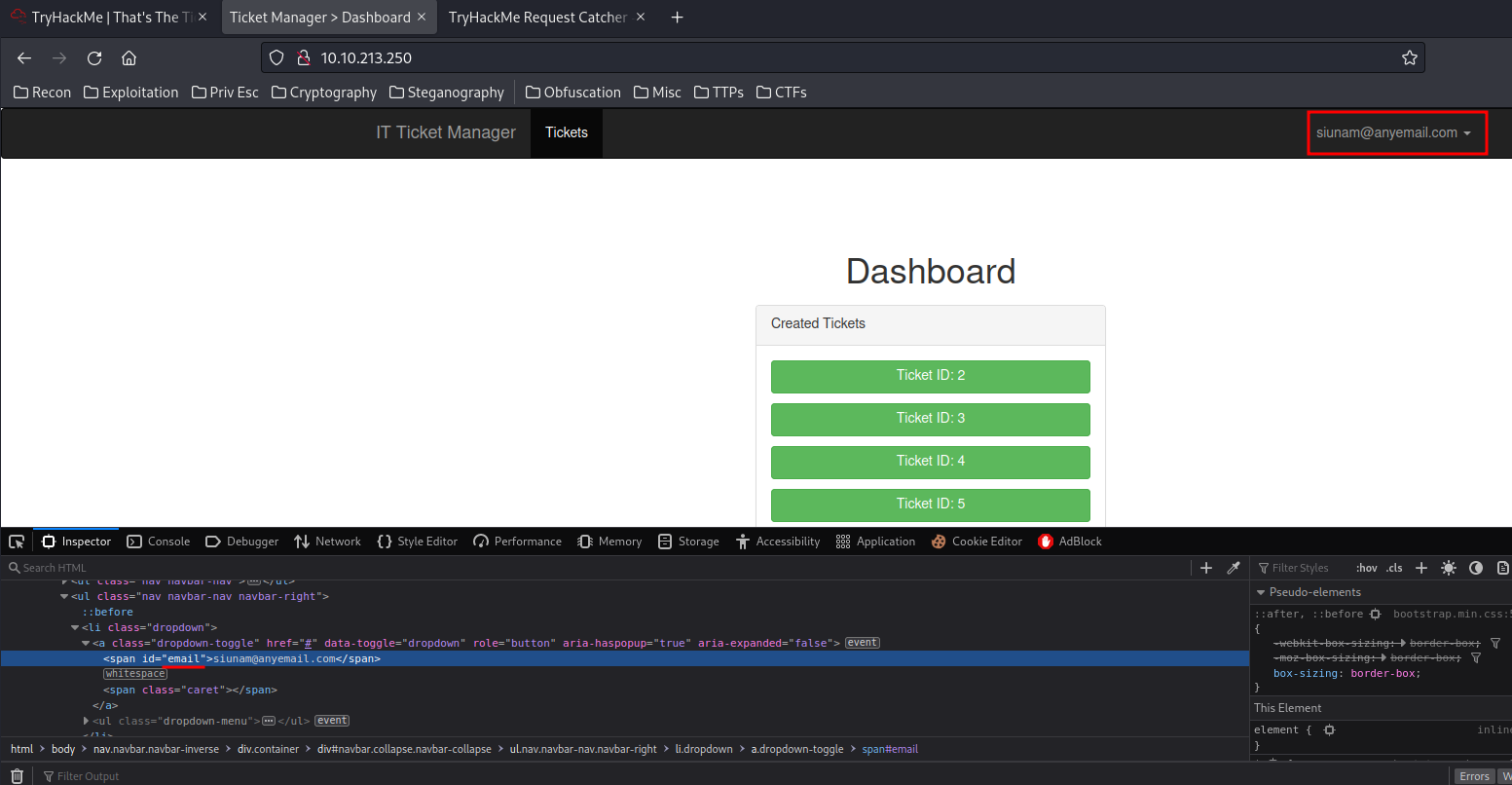Click selector highlighter icon beside element {
This screenshot has height=785, width=1512.
point(1329,729)
